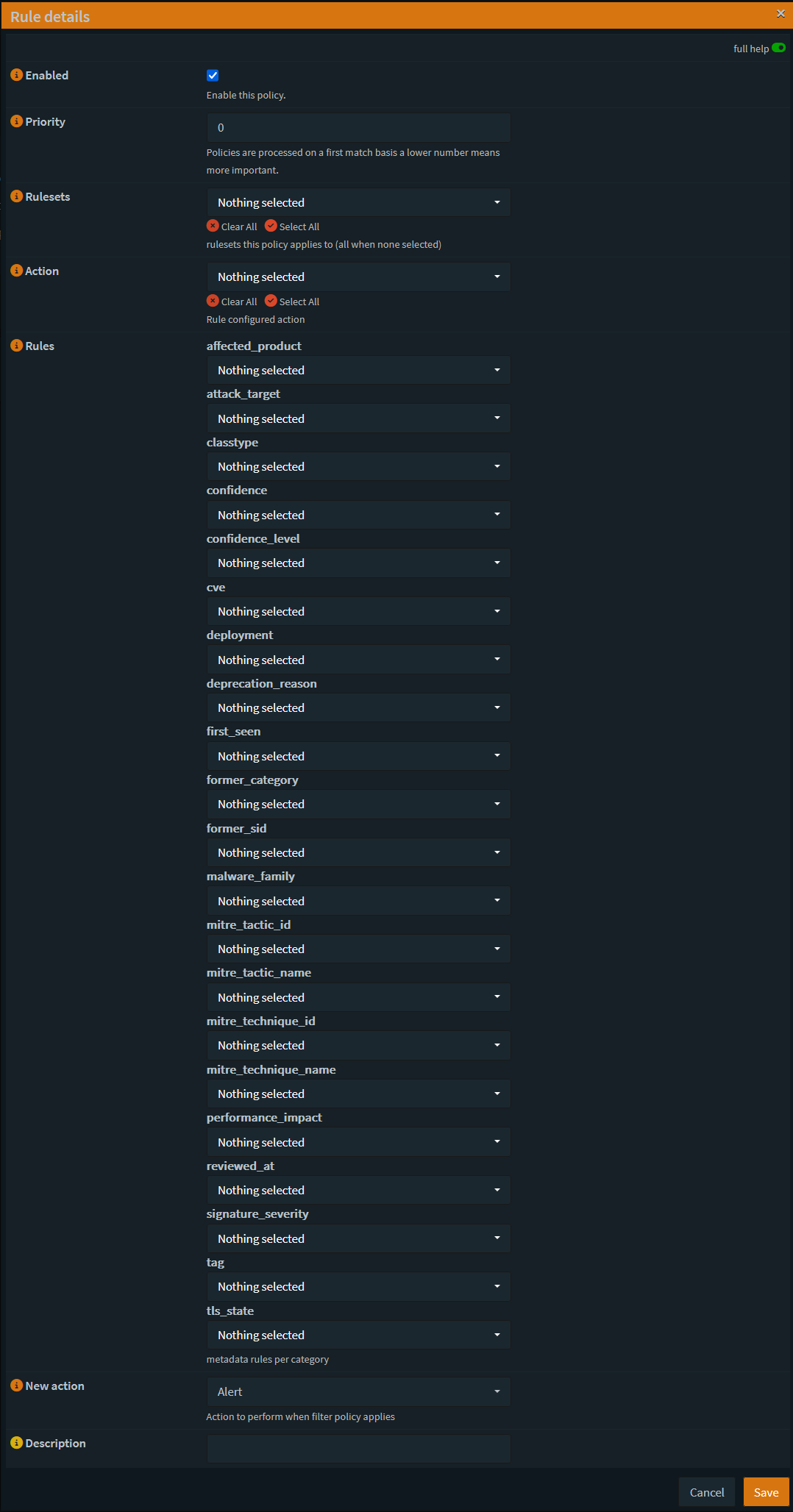Focus the Description text field
The image size is (793, 1512).
(358, 1448)
